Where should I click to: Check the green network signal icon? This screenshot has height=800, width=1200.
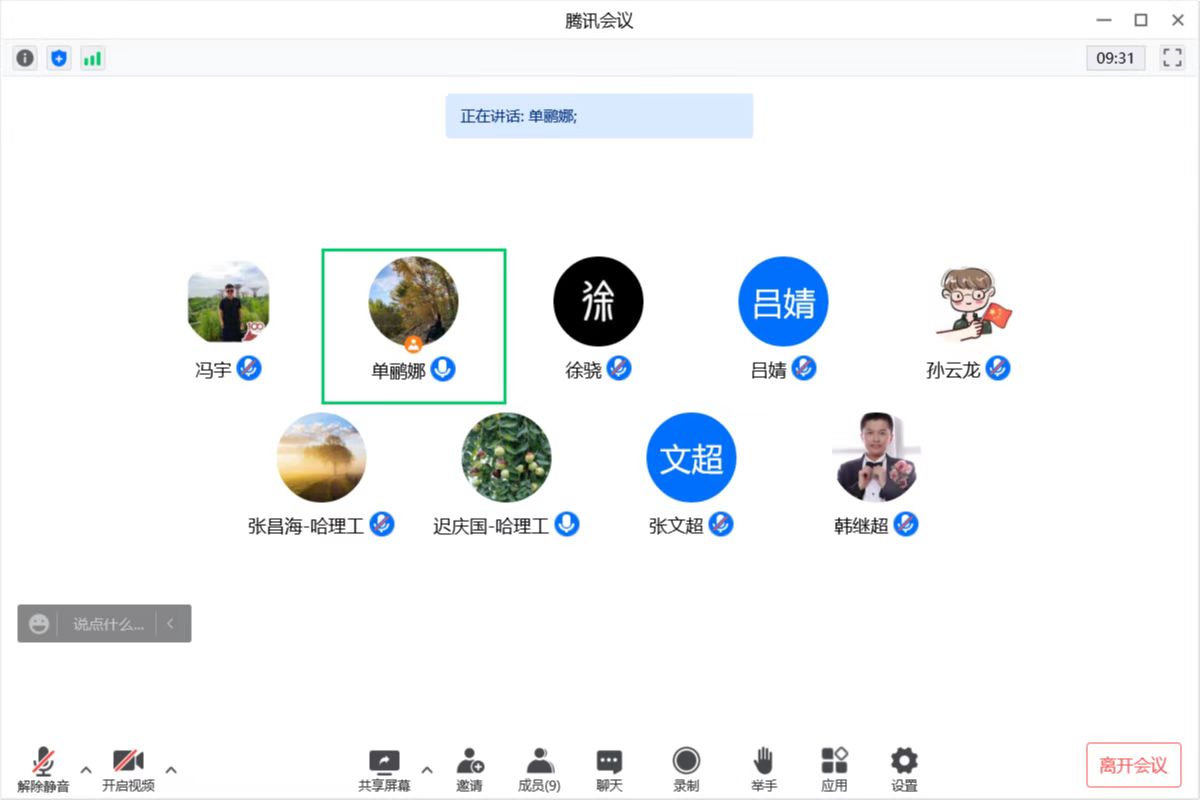click(92, 58)
